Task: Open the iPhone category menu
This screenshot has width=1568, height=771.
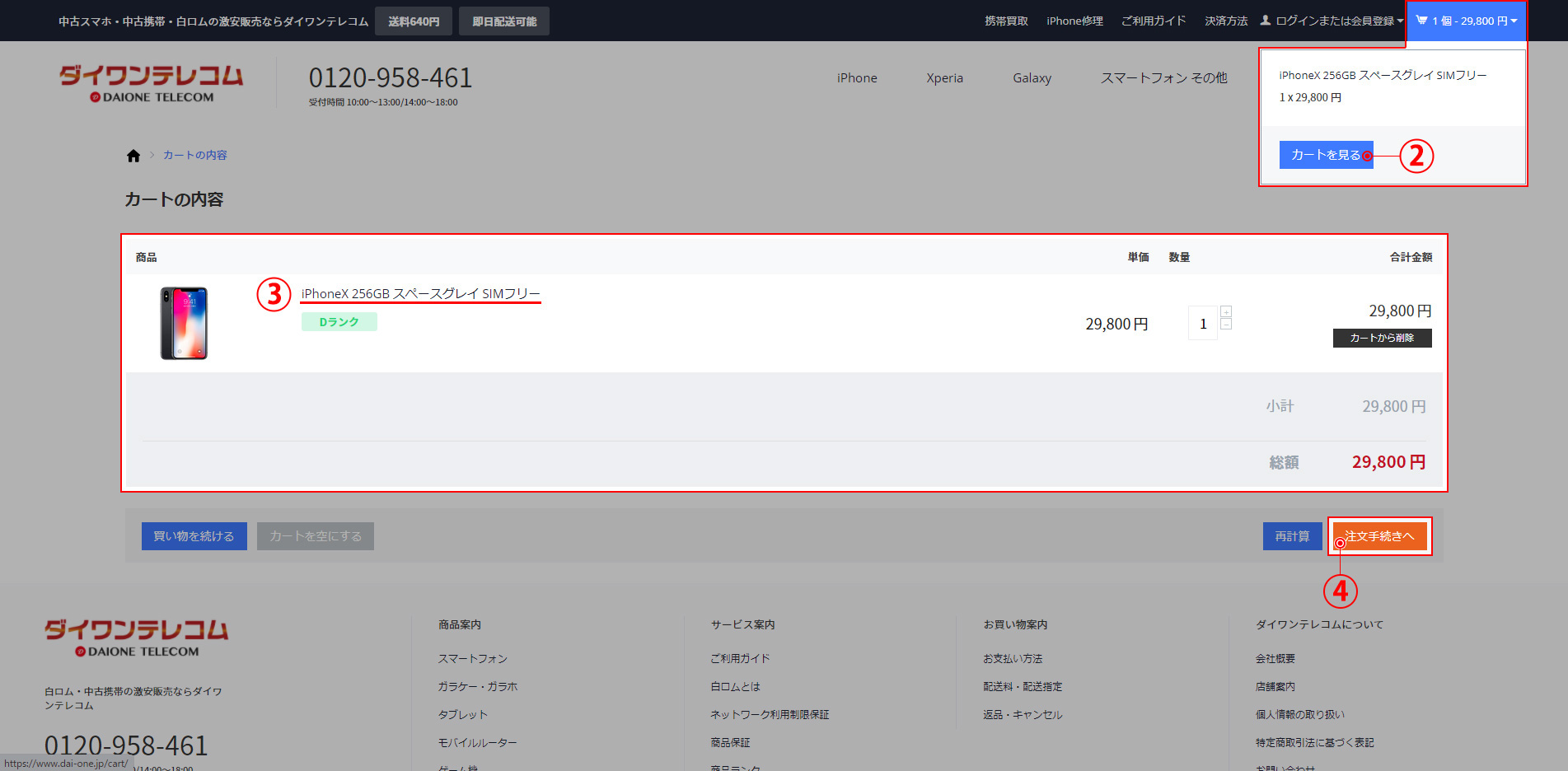Action: pos(857,78)
